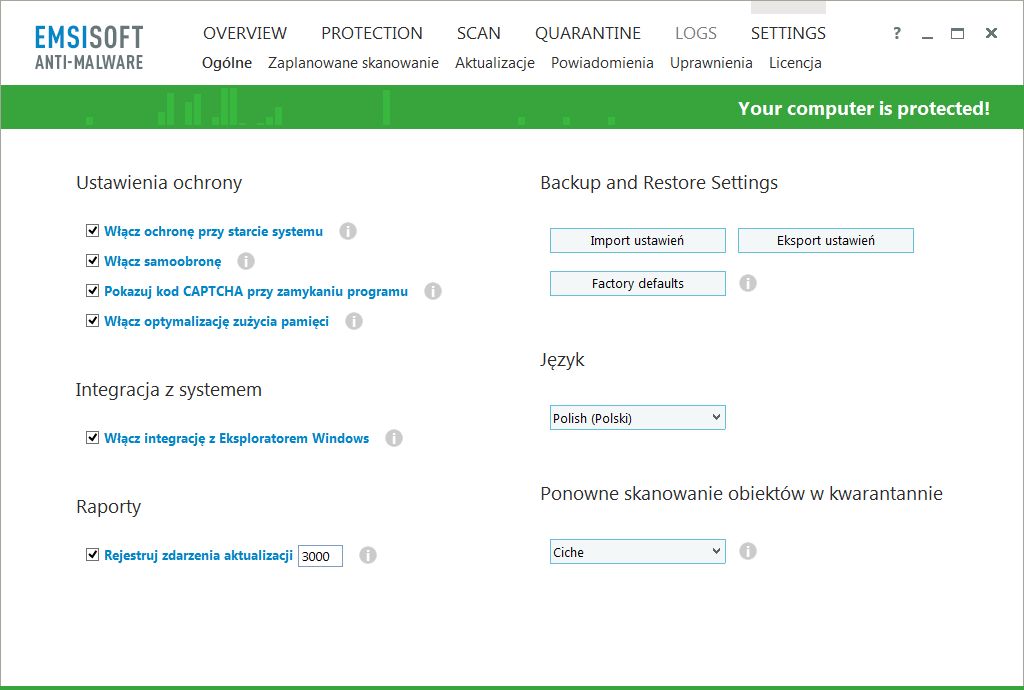Open info icon for Pokazuj kod CAPTCHA option
The image size is (1024, 690).
coord(433,291)
